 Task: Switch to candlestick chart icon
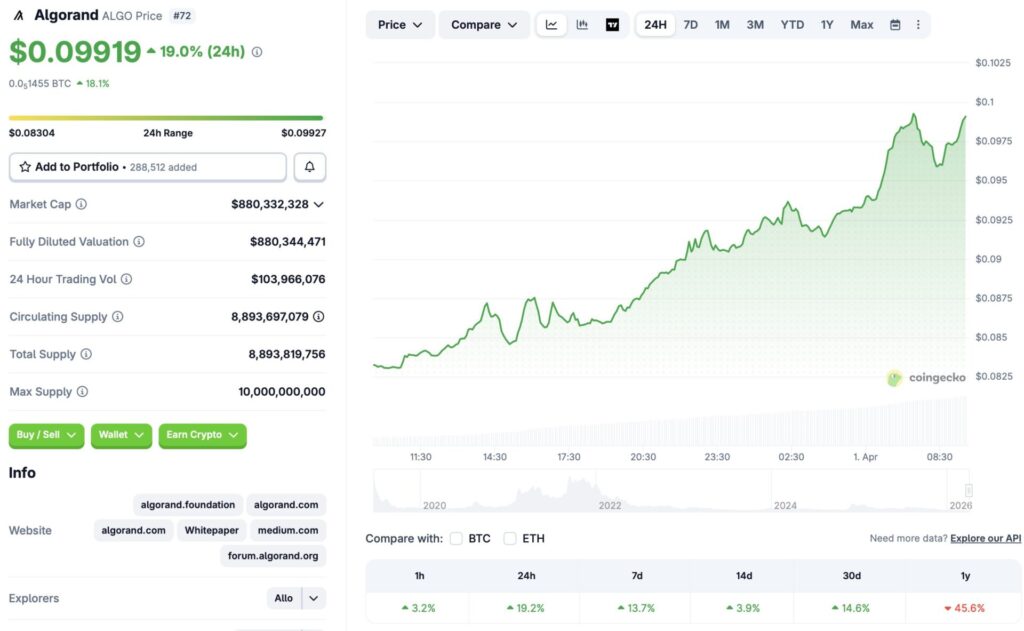tap(582, 25)
